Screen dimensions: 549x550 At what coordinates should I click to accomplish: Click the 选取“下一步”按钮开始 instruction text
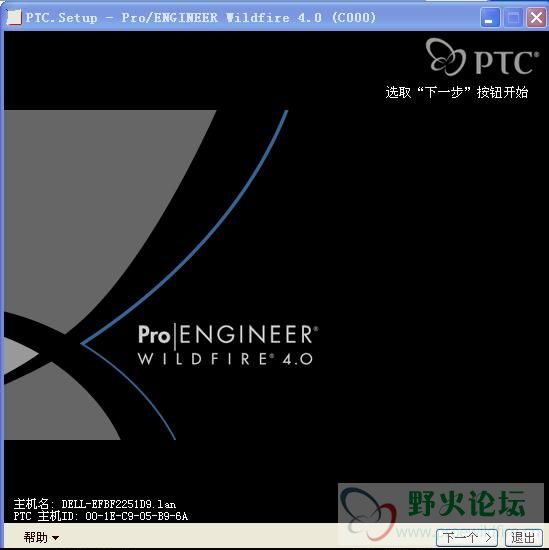pos(457,92)
